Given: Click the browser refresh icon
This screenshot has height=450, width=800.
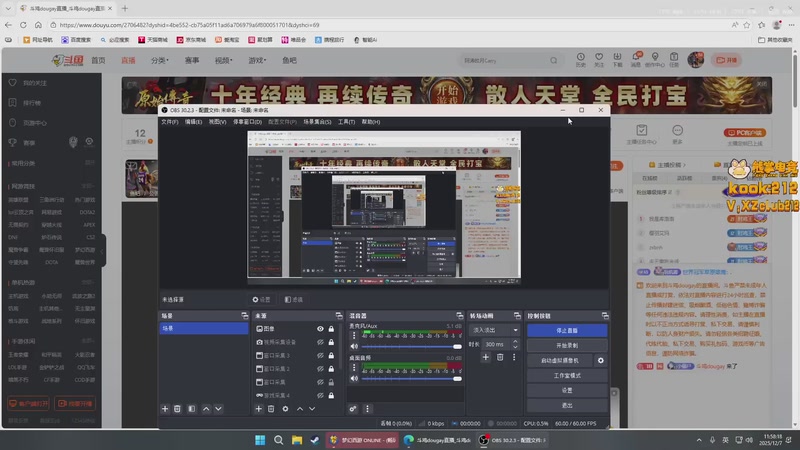Looking at the screenshot, I should (23, 24).
